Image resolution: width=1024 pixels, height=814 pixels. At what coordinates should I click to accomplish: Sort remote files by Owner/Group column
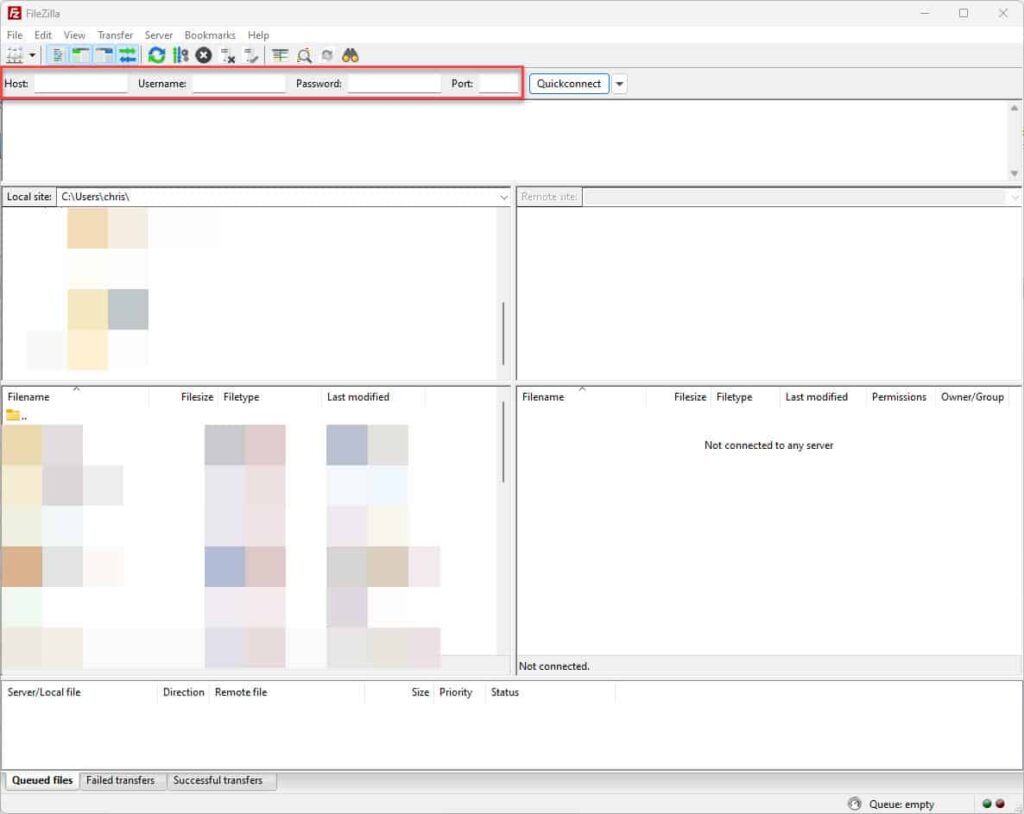tap(972, 397)
